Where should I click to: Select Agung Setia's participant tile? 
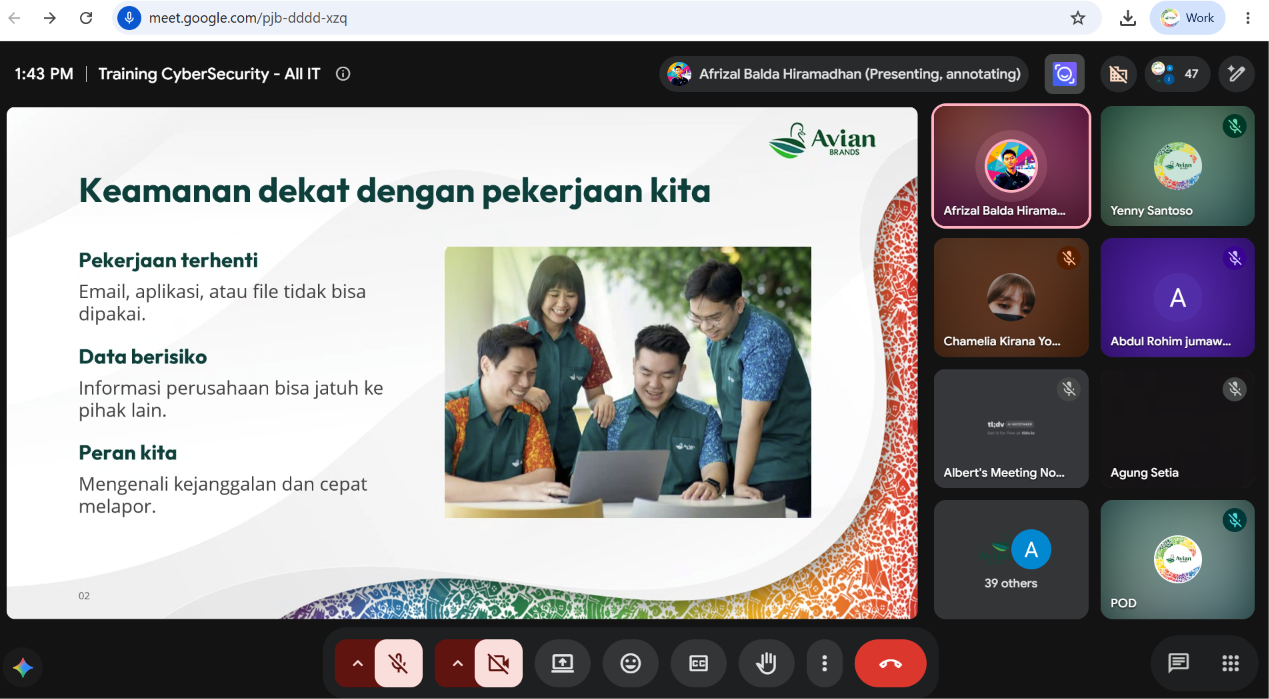(1177, 428)
